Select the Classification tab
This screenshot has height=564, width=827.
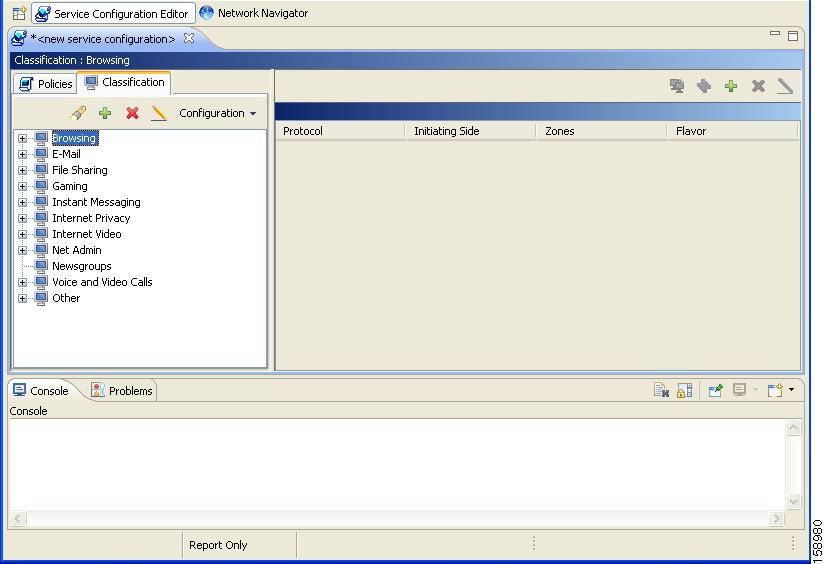(124, 82)
